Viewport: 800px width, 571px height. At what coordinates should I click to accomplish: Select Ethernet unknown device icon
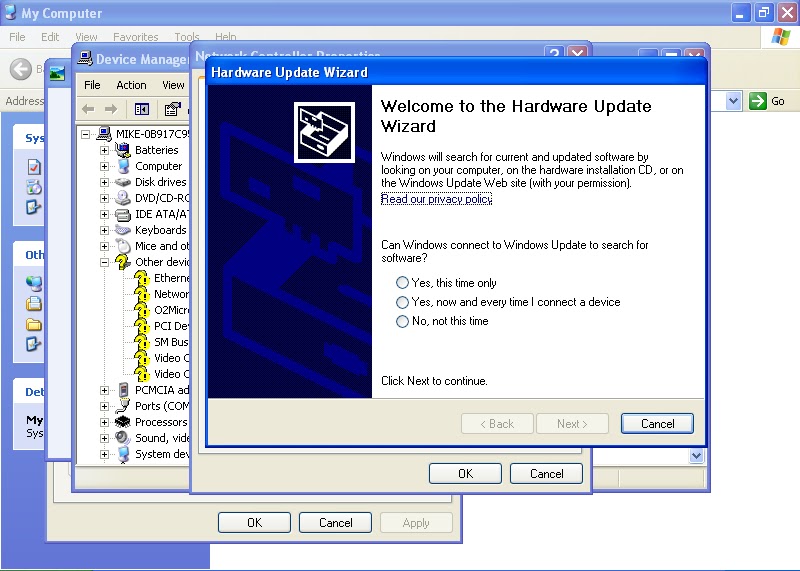[142, 278]
